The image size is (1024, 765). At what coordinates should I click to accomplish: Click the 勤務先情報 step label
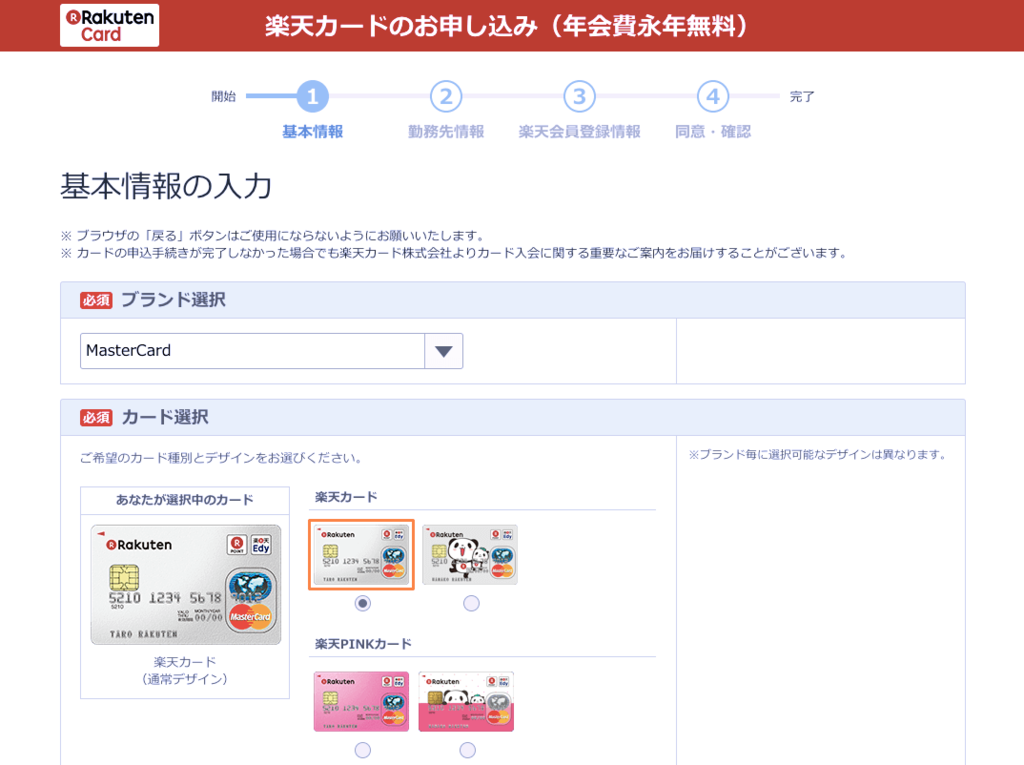click(x=446, y=132)
